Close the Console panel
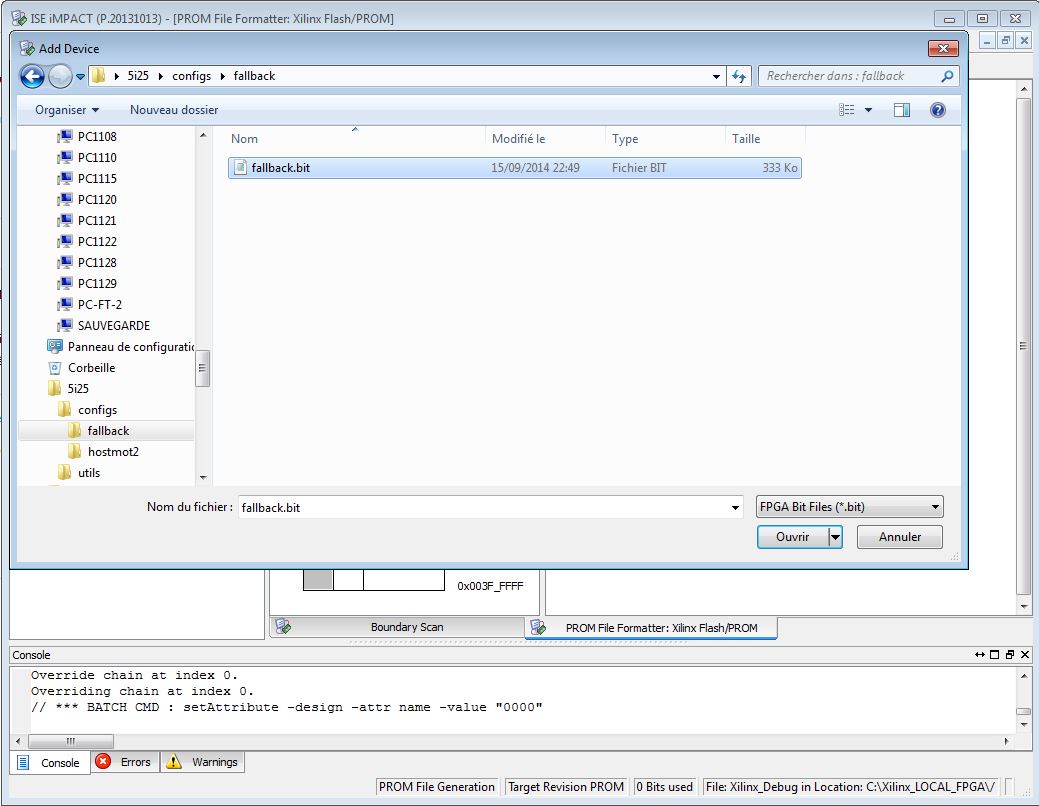 1024,655
